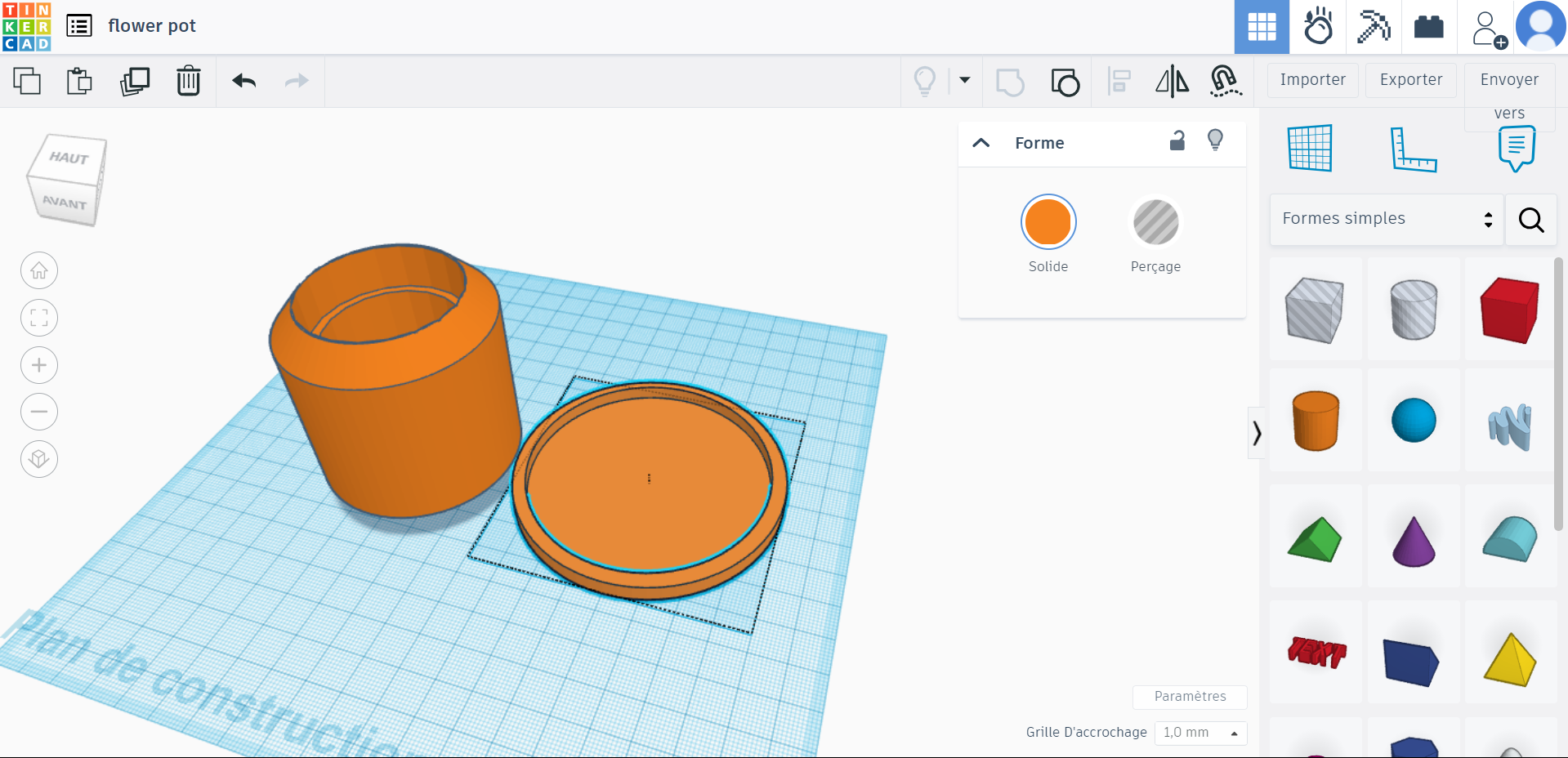Screen dimensions: 1568x758
Task: Open the Tinkercad home logo
Action: (27, 26)
